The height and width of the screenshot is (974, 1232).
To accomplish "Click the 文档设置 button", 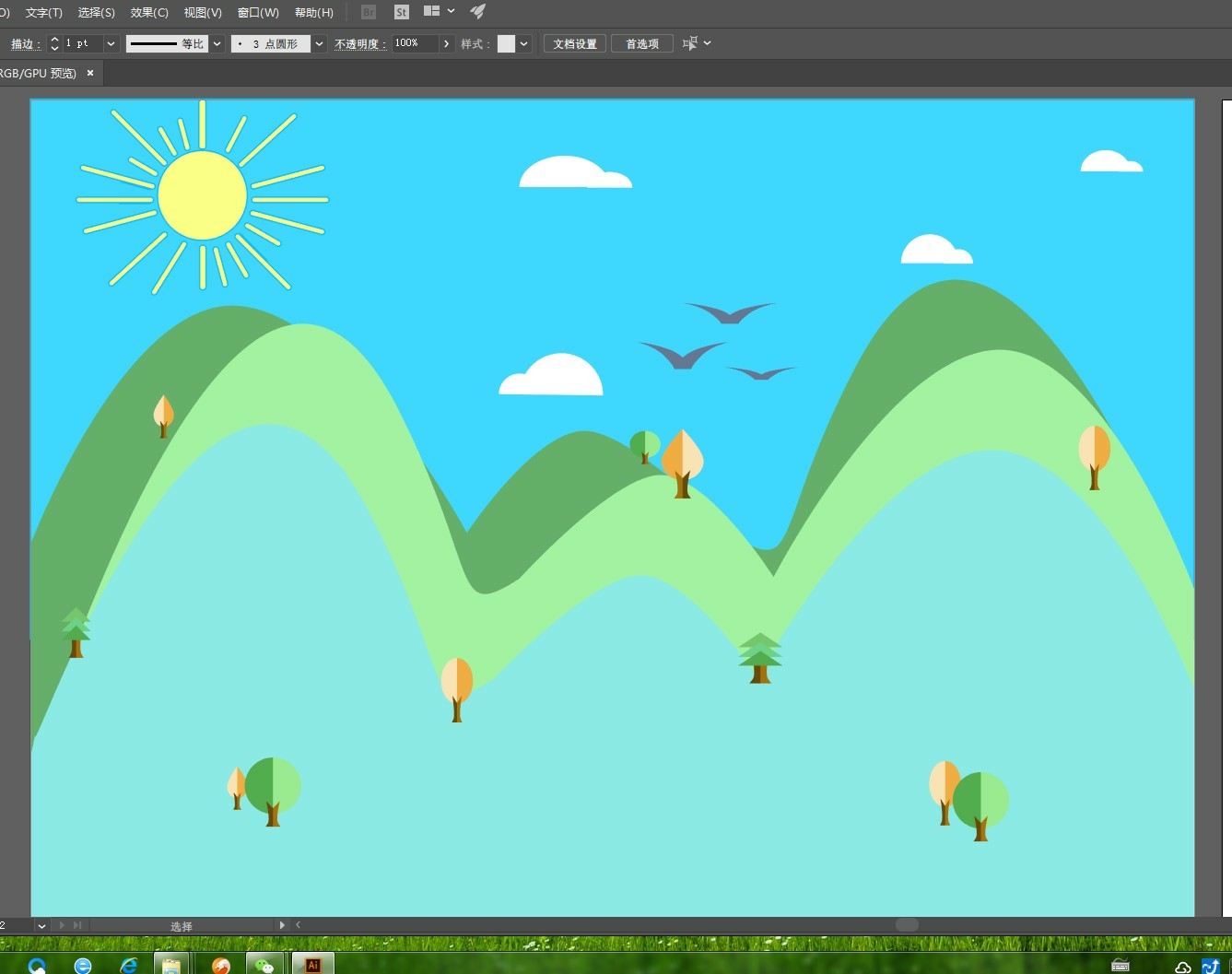I will point(575,43).
